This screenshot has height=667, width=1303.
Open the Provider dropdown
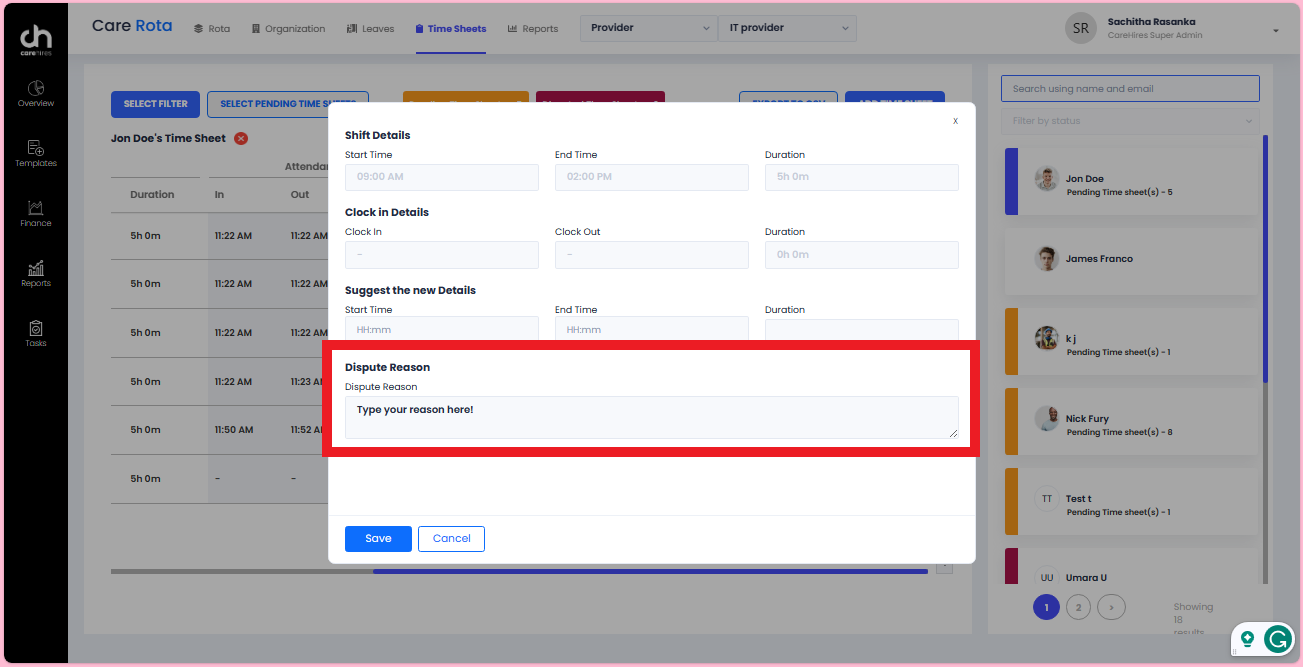(x=648, y=28)
